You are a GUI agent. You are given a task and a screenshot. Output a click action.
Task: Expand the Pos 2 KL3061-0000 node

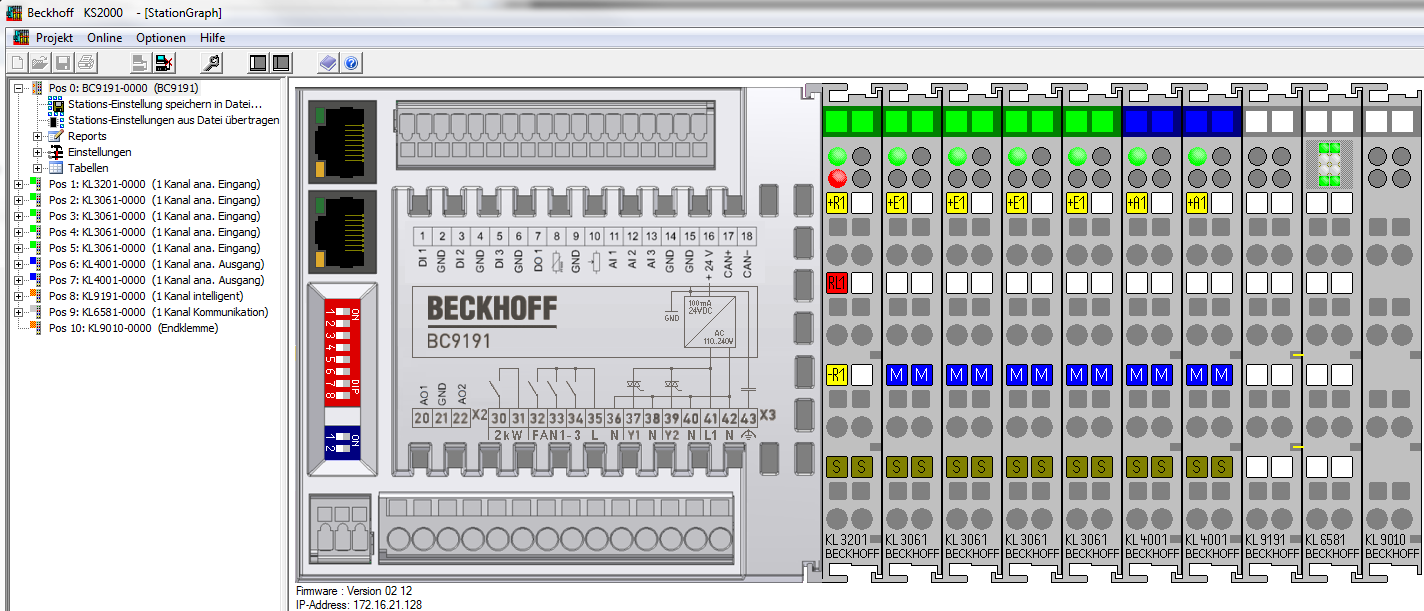[x=18, y=200]
